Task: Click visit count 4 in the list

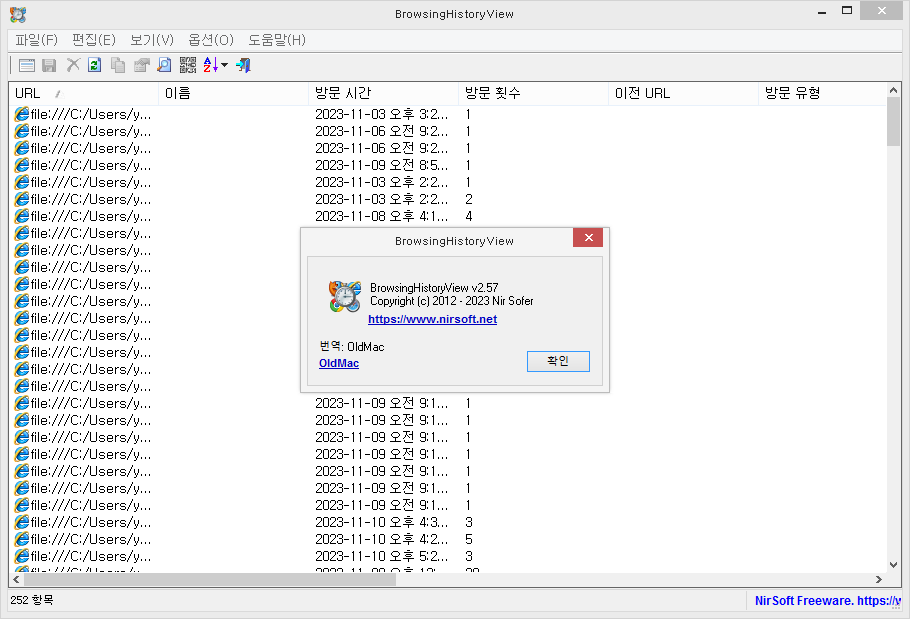Action: [468, 216]
